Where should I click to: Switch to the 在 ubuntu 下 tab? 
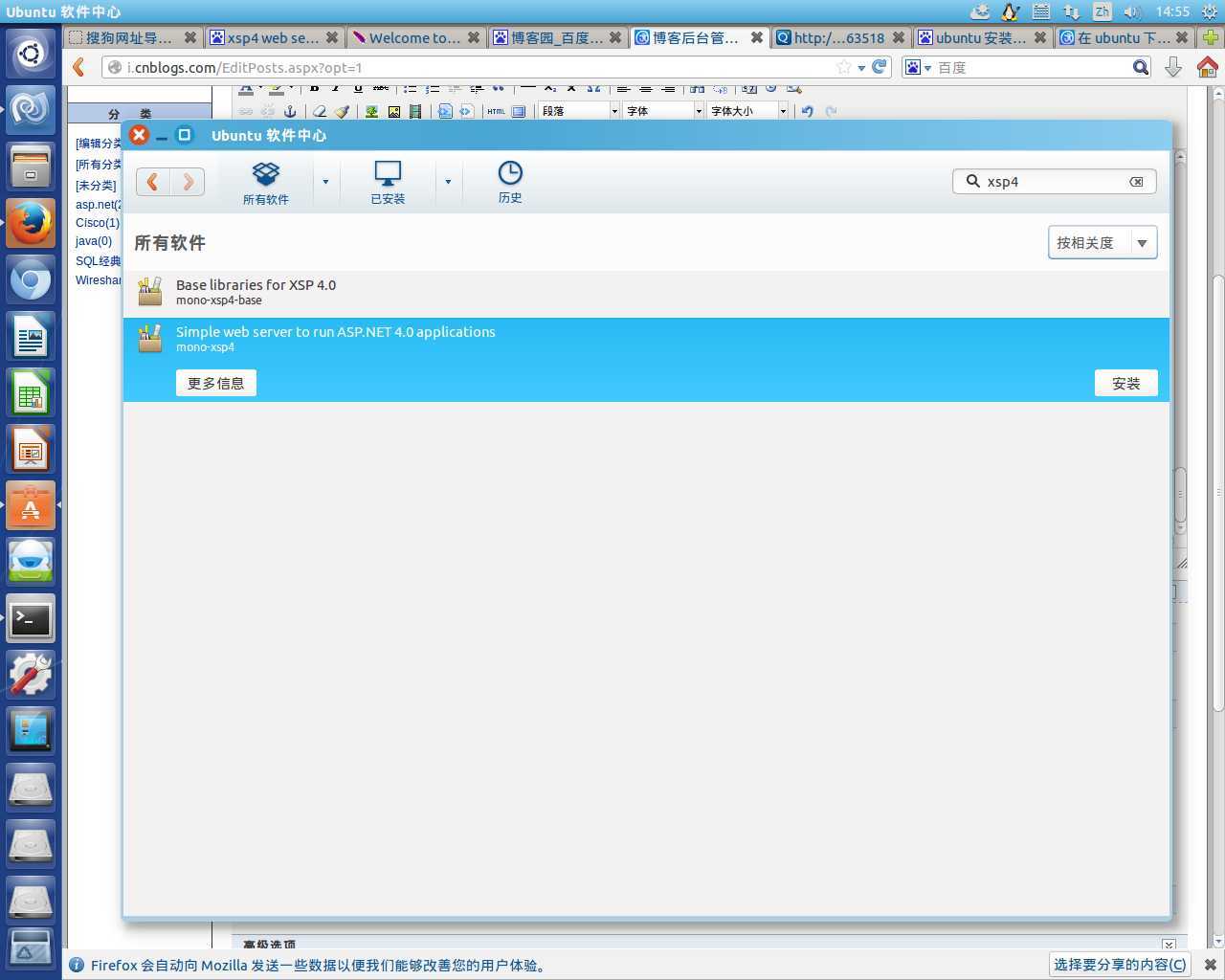[x=1123, y=38]
